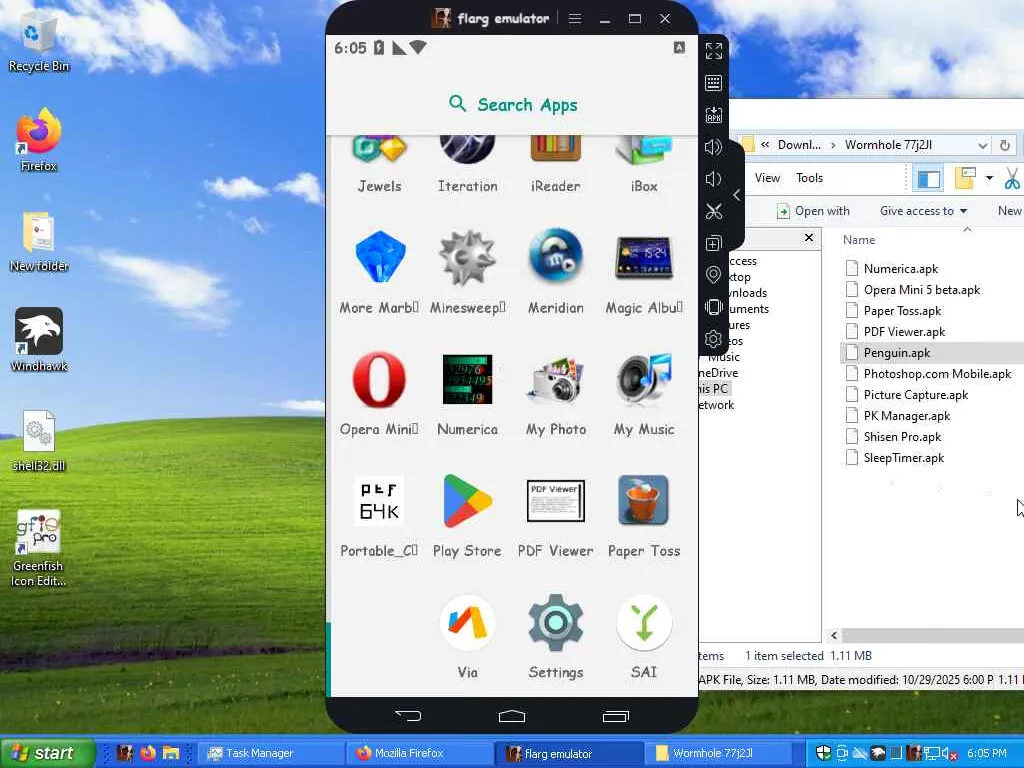Click the Search Apps field
The image size is (1024, 768).
point(513,104)
